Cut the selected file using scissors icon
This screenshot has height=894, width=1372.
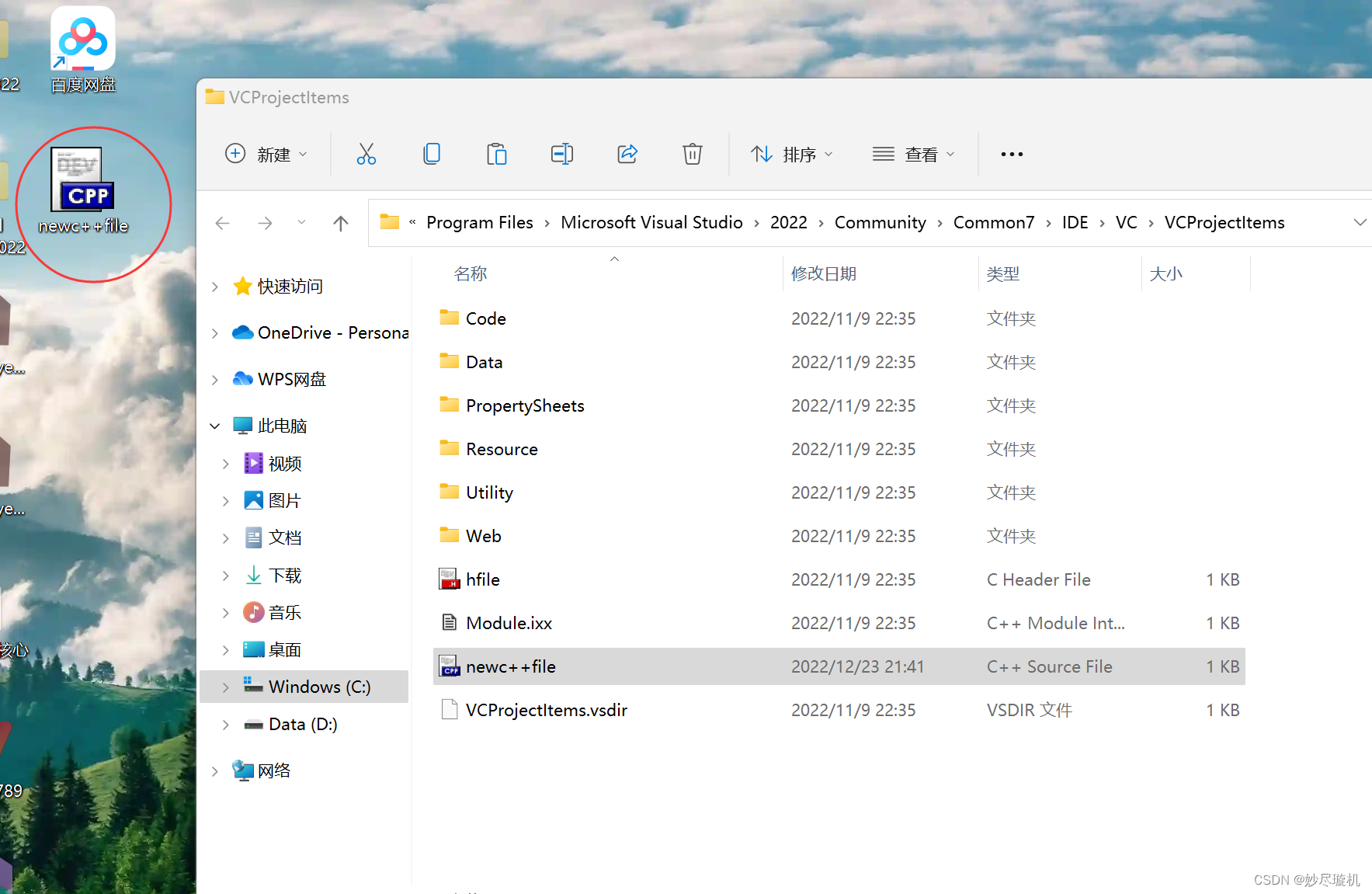(x=366, y=154)
